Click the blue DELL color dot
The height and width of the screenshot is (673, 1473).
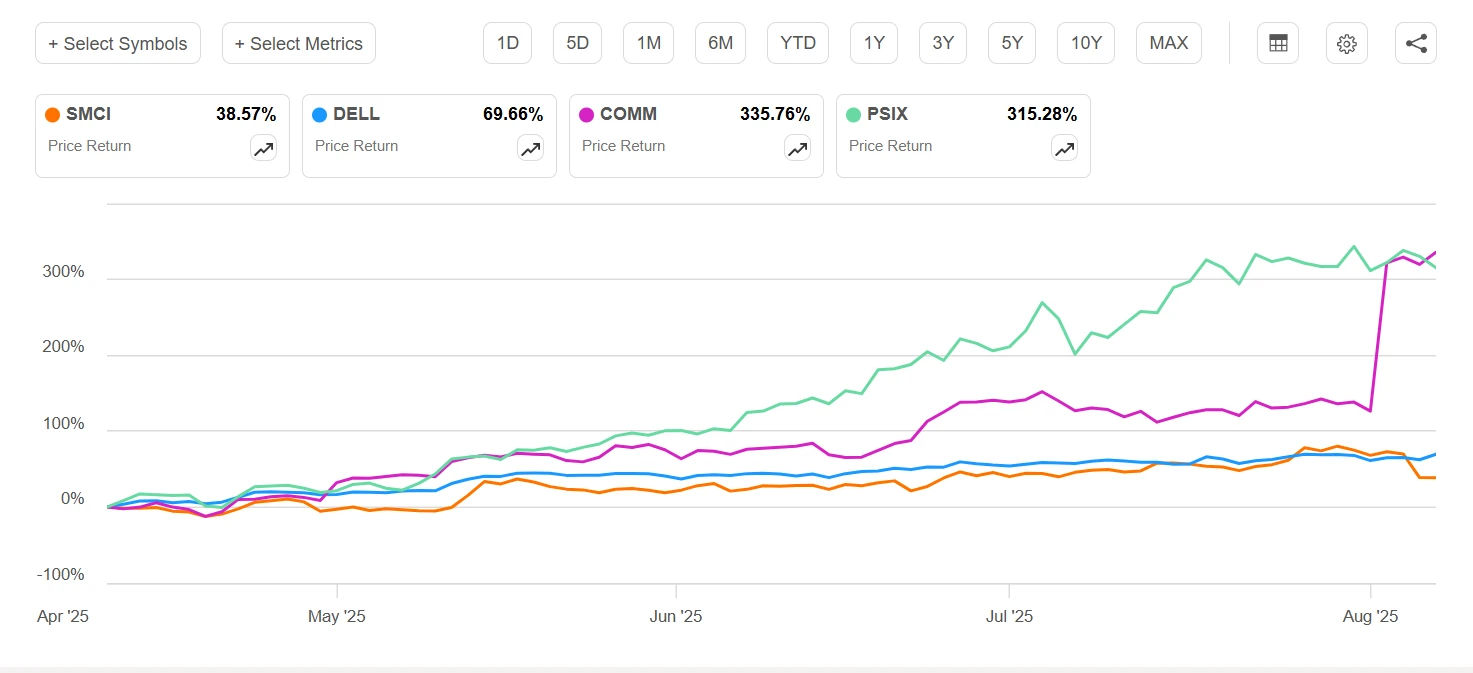[319, 115]
